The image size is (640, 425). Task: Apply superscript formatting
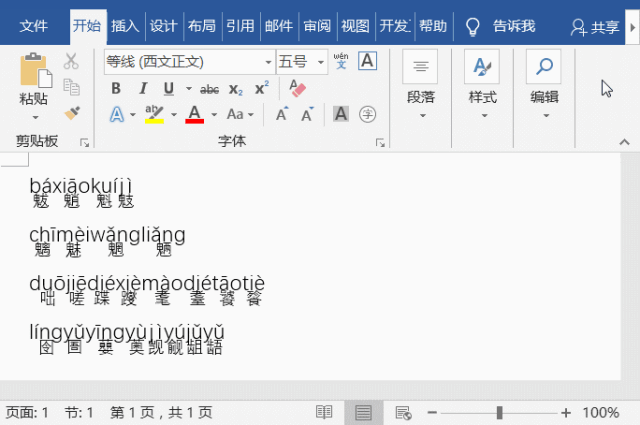(x=262, y=89)
